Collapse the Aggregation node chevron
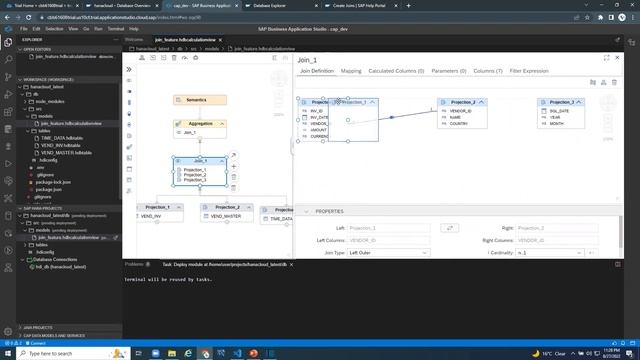Viewport: 640px width, 360px height. 222,124
